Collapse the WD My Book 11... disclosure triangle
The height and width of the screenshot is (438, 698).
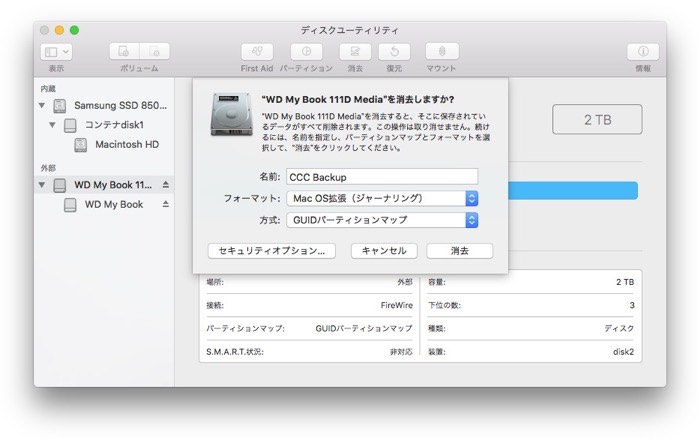(x=42, y=185)
